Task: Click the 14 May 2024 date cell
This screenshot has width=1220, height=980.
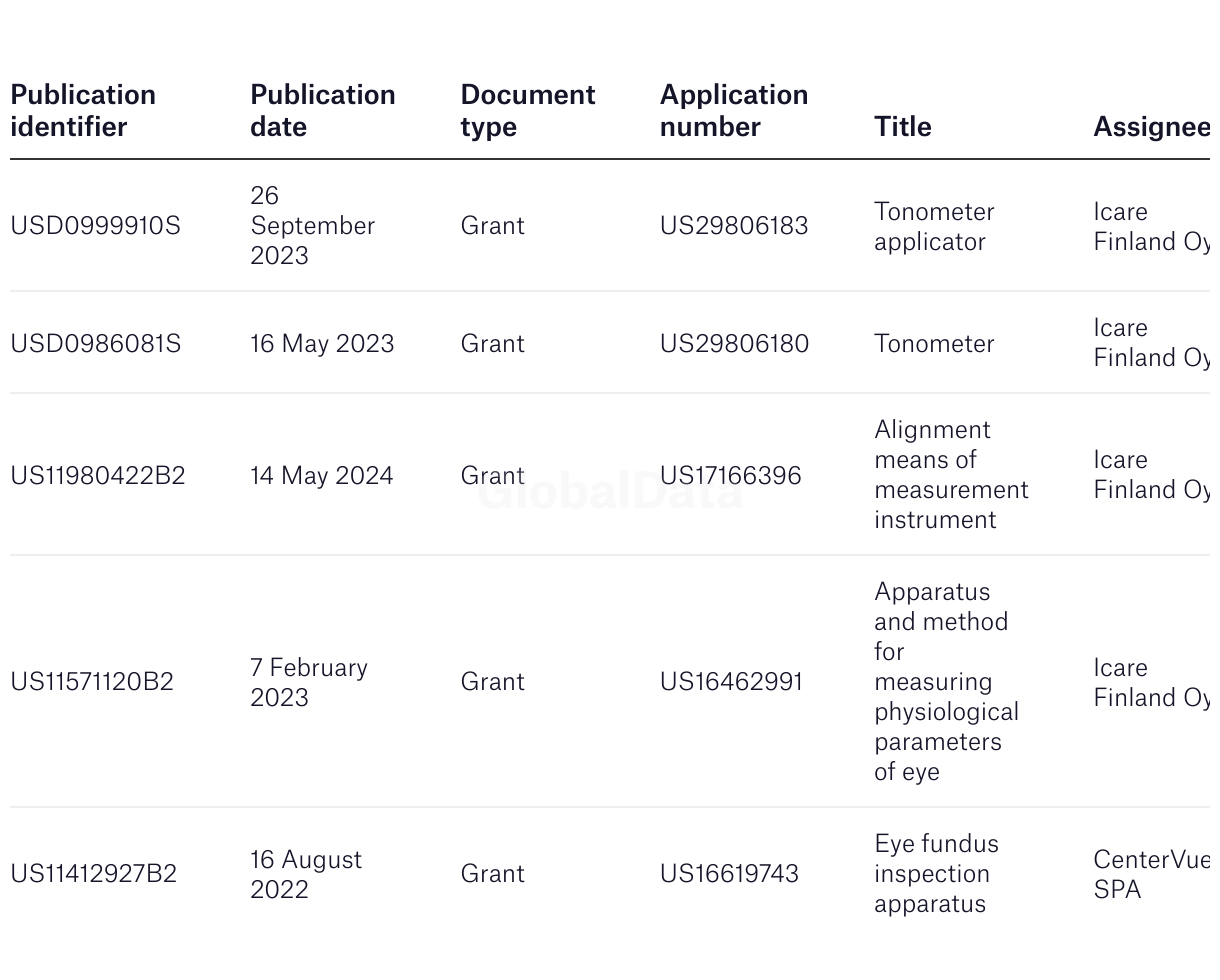Action: click(322, 476)
